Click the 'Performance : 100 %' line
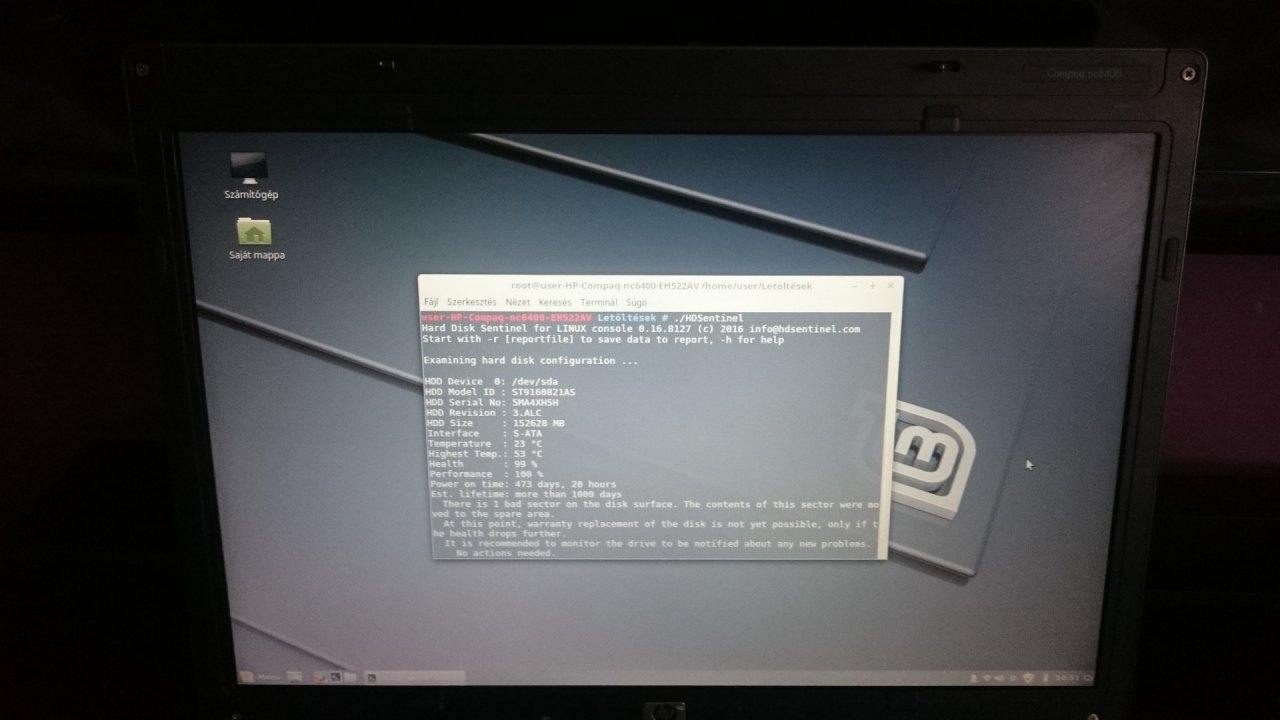 coord(486,474)
